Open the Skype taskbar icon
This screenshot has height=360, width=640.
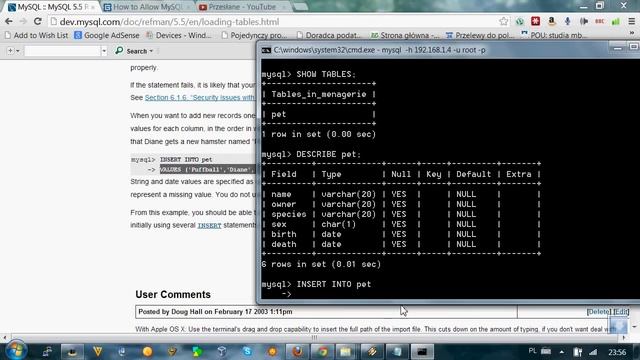(247, 351)
